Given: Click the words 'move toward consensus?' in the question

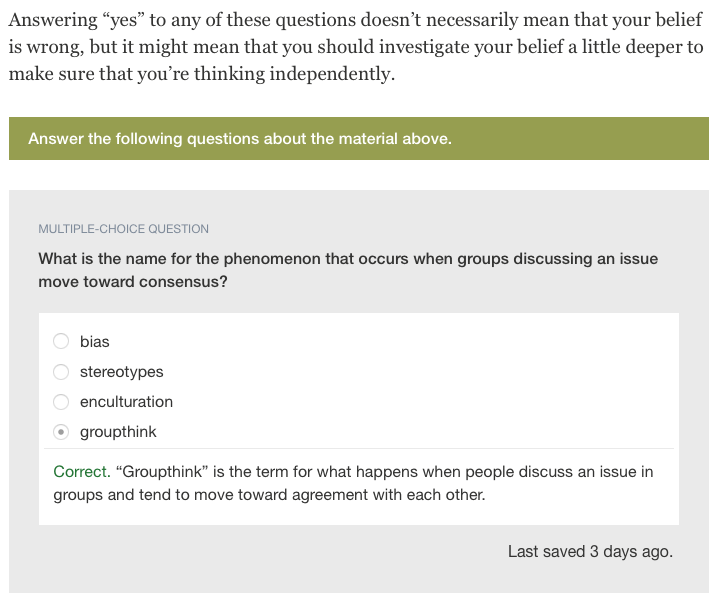Looking at the screenshot, I should [133, 282].
